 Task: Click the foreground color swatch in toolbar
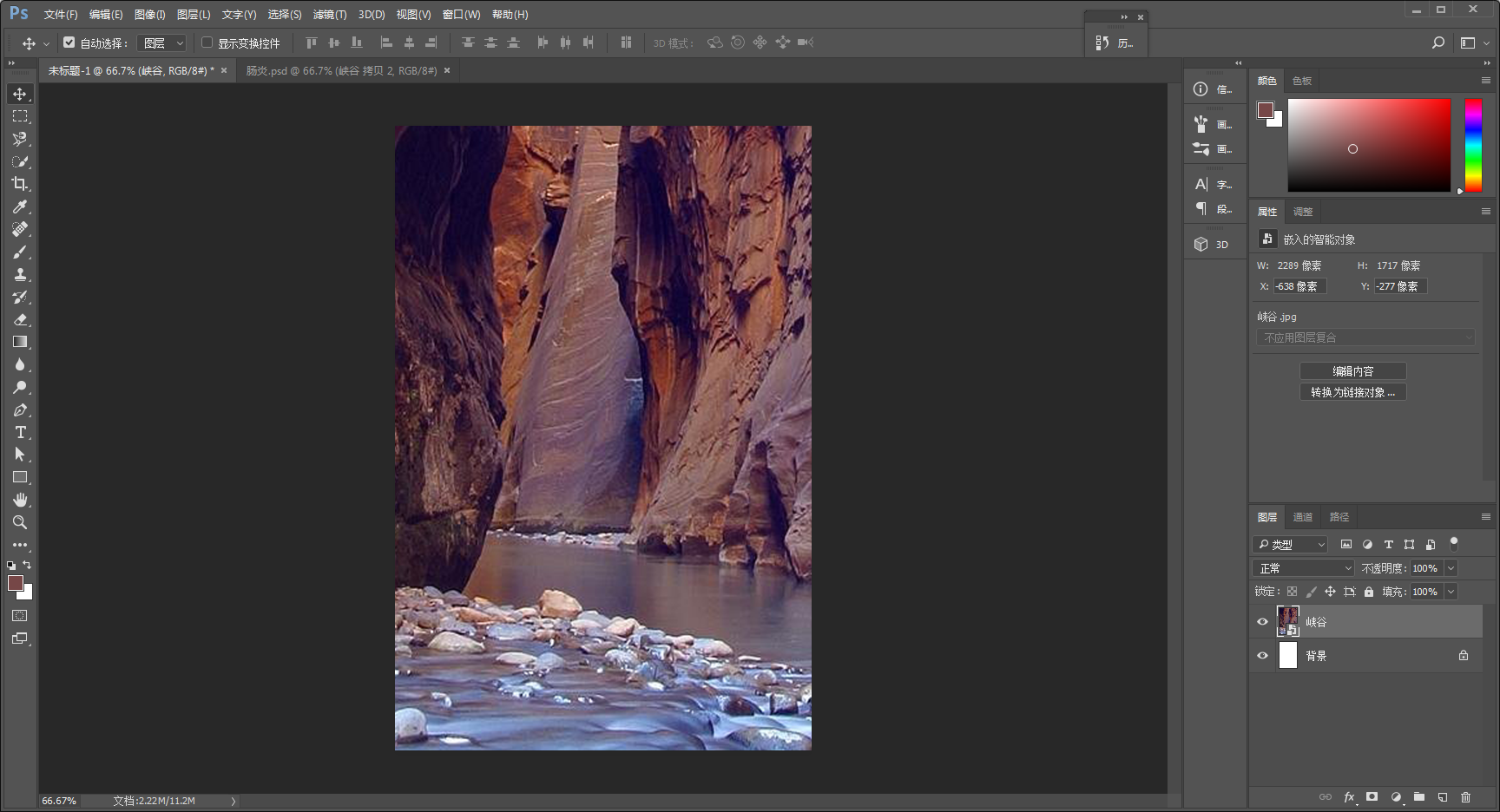click(16, 583)
